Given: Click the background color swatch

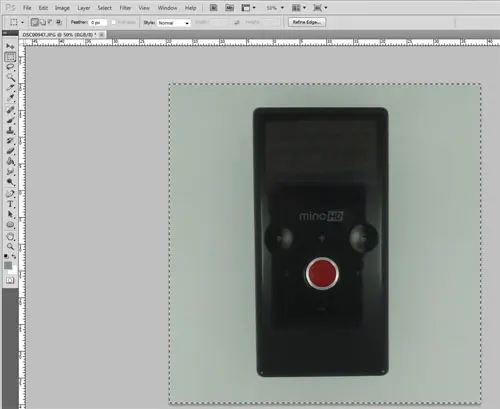Looking at the screenshot, I should 13,271.
